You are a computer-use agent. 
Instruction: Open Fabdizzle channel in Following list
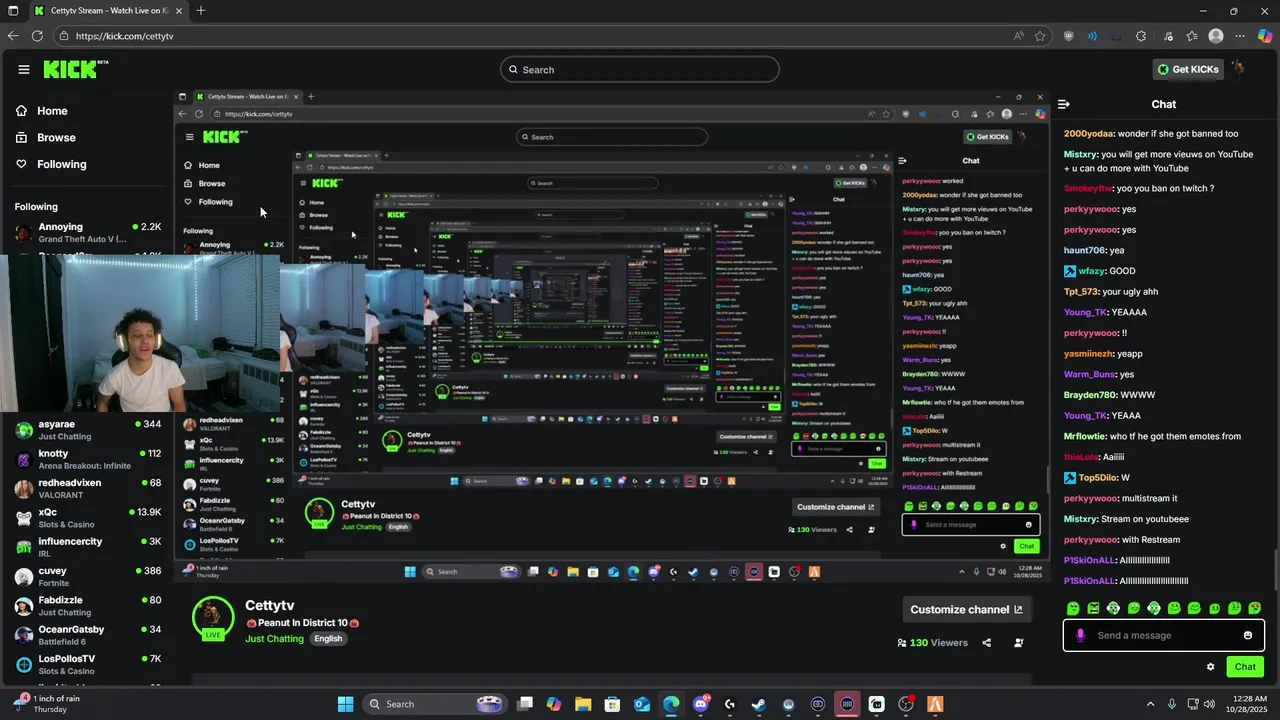88,606
